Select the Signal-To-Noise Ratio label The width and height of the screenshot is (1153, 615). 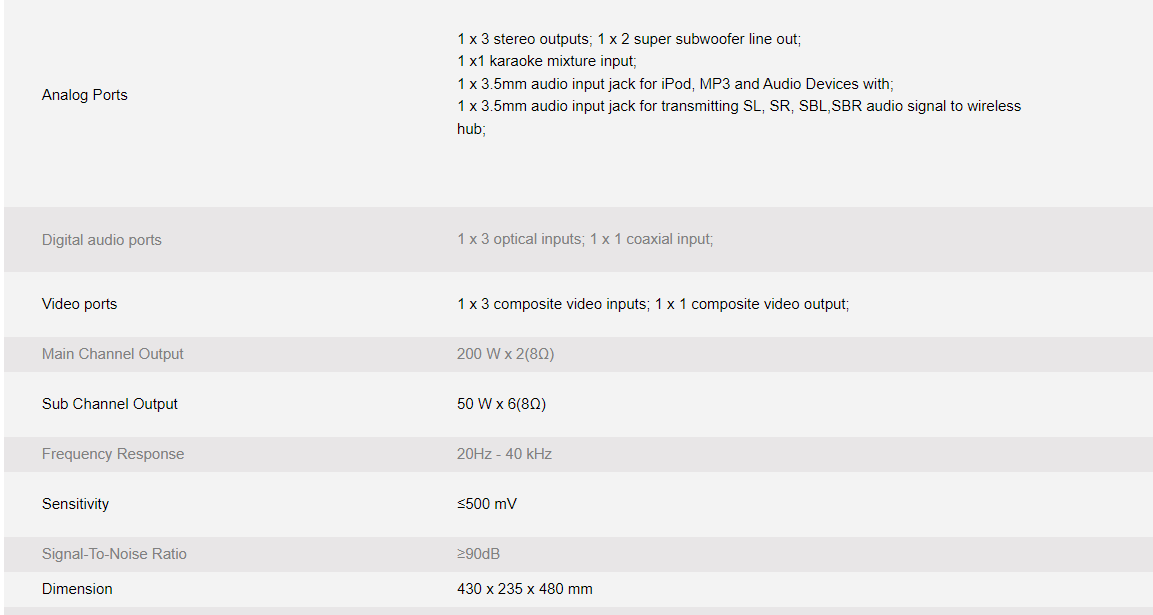point(114,554)
